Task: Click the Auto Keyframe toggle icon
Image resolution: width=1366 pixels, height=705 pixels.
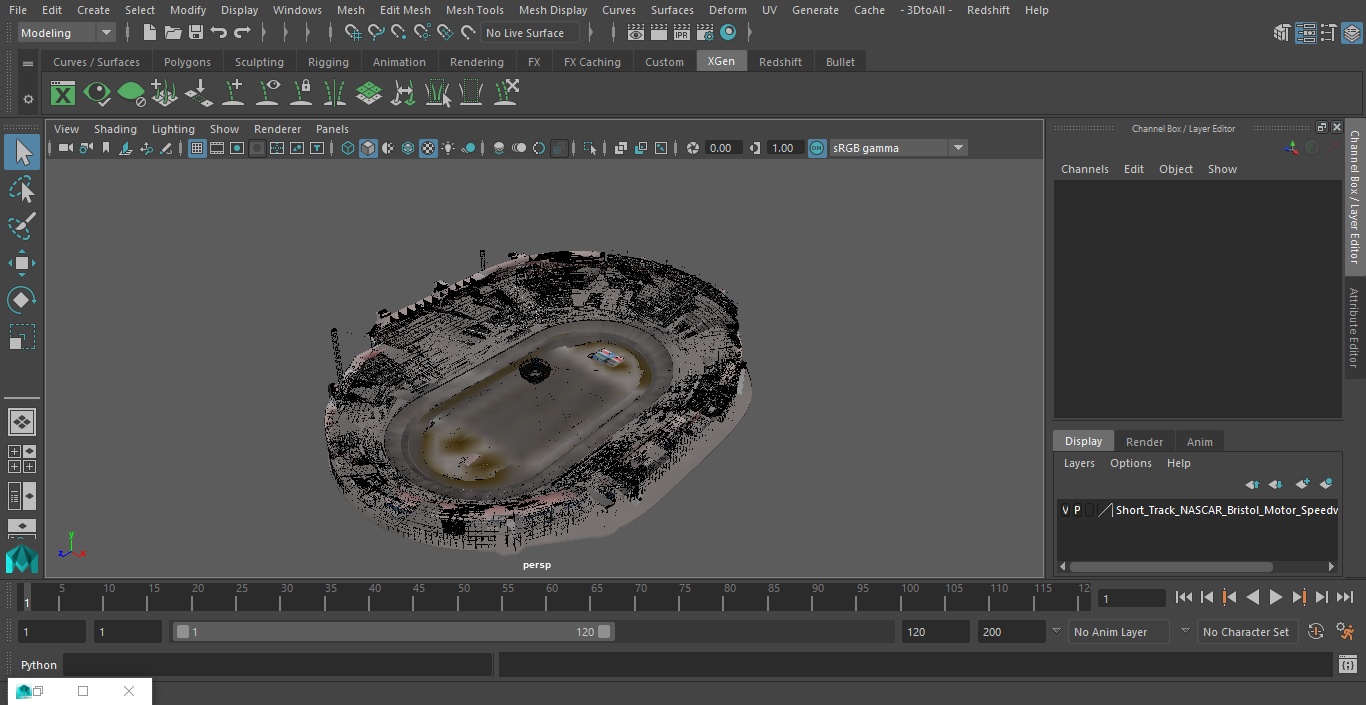Action: point(1315,631)
